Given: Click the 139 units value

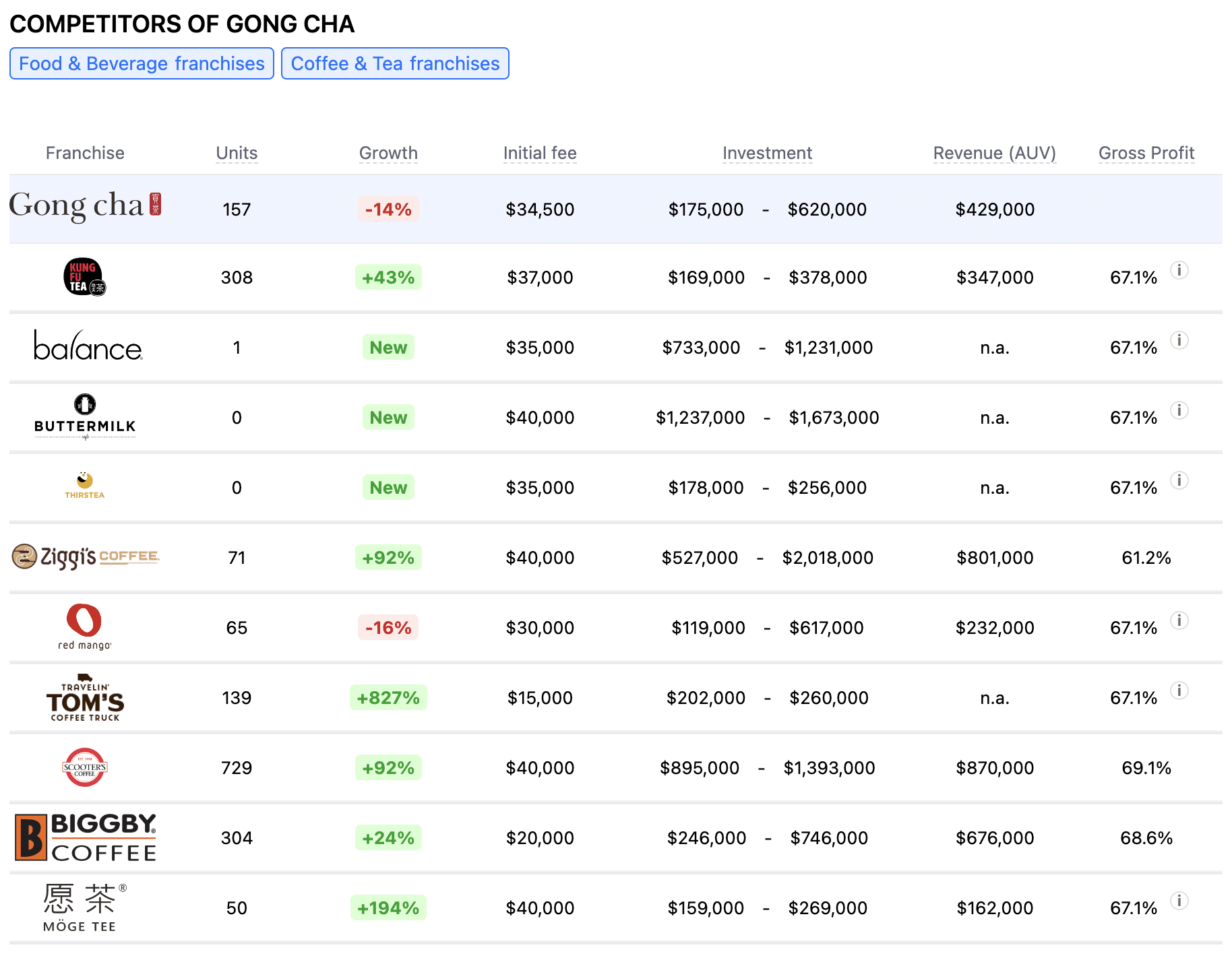Looking at the screenshot, I should (x=237, y=698).
